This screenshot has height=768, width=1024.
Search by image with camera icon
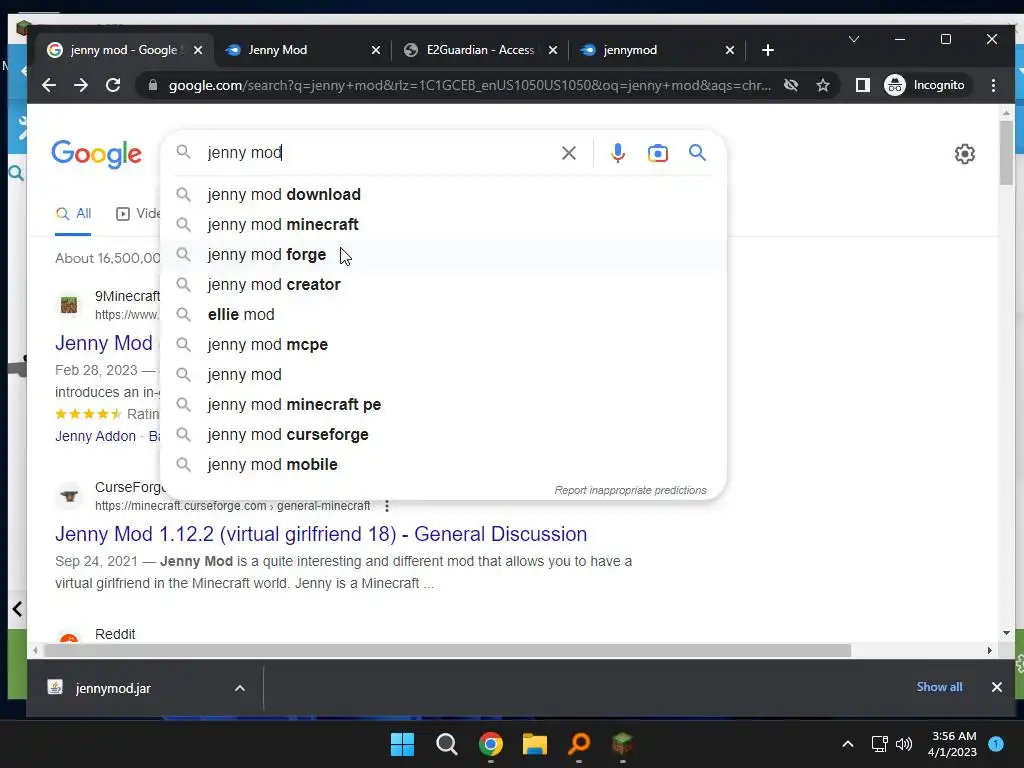pyautogui.click(x=658, y=153)
